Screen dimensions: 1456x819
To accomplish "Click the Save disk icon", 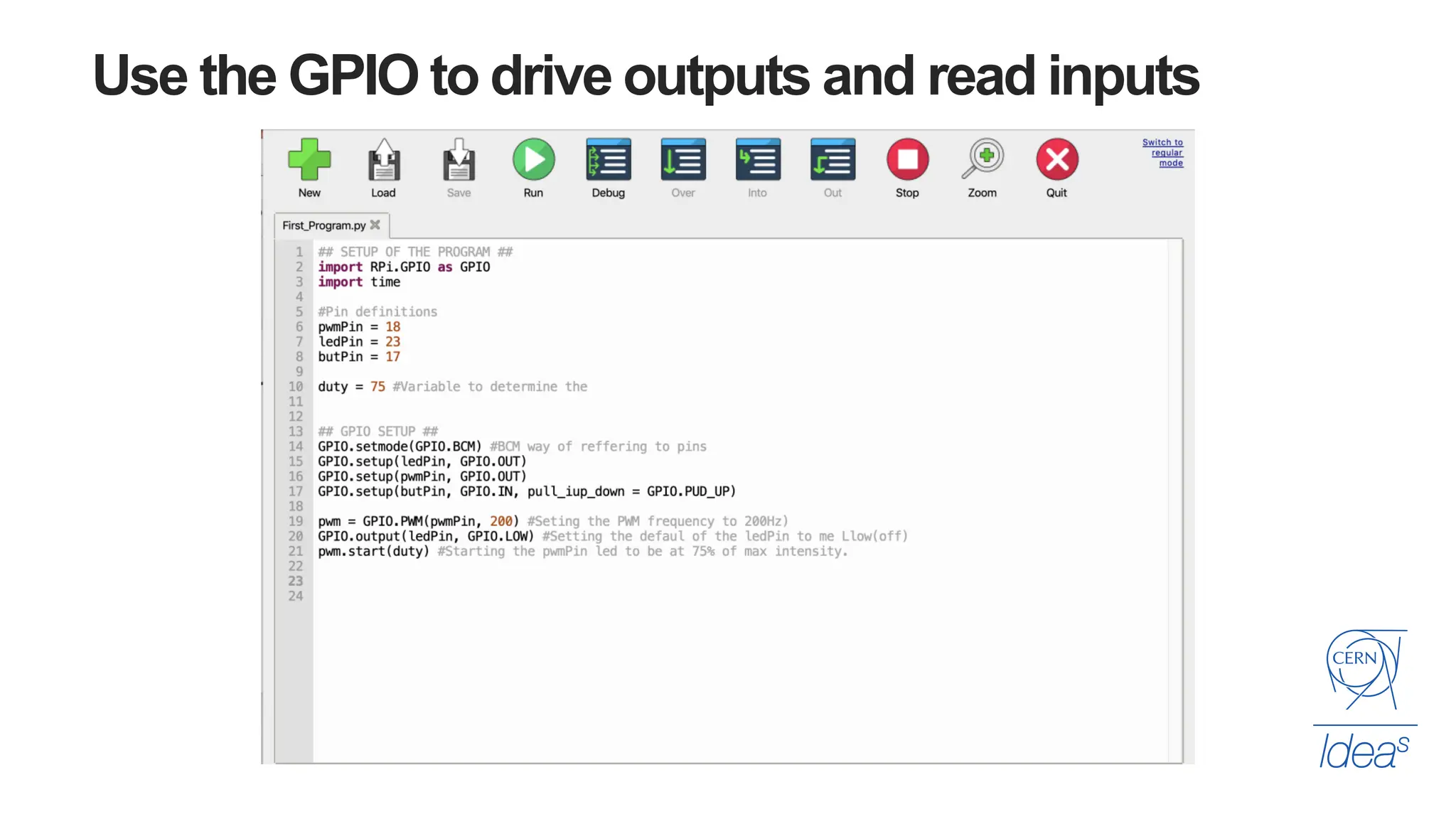I will 459,160.
